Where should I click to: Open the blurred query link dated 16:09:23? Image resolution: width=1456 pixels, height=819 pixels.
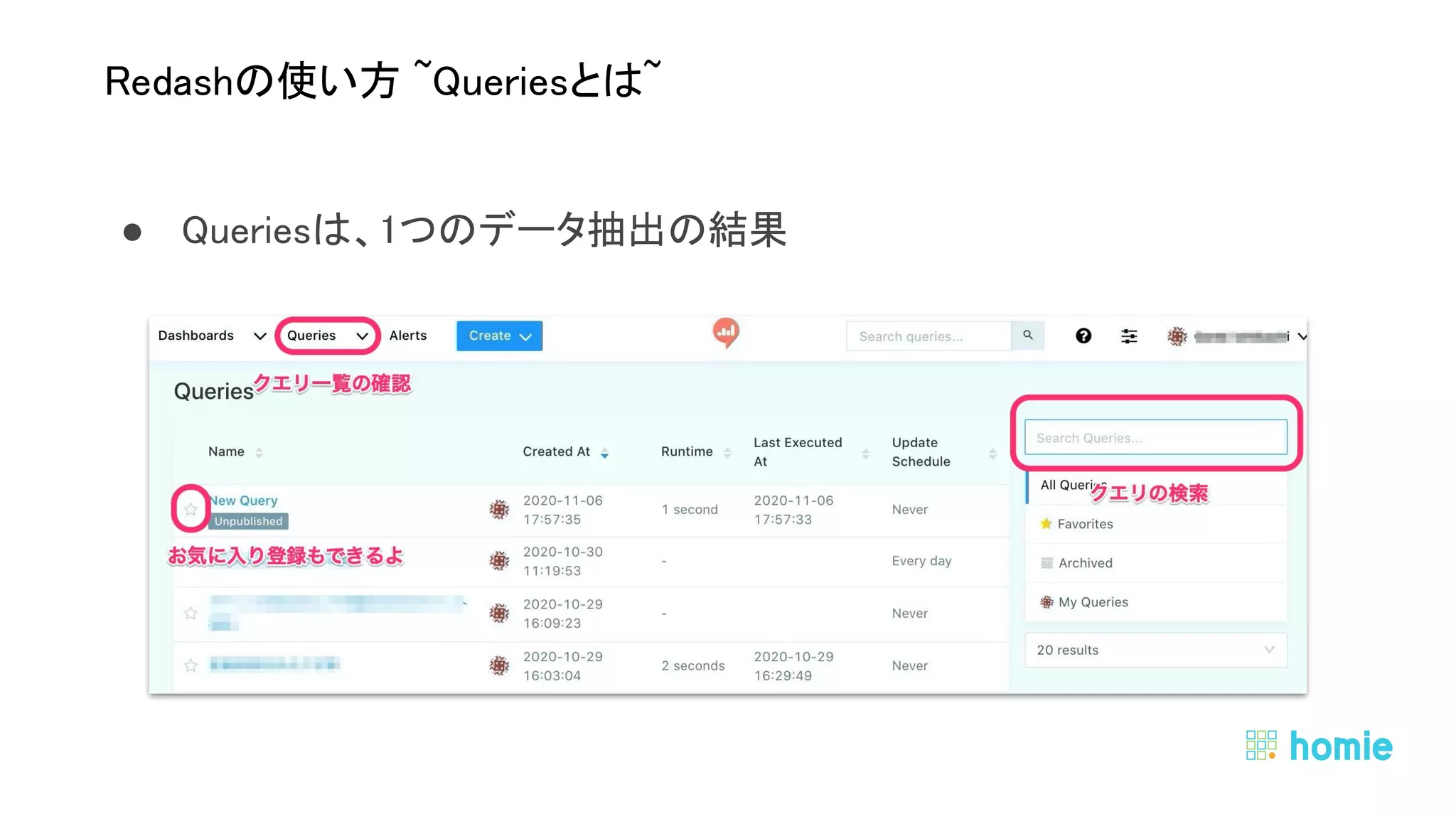click(x=338, y=613)
